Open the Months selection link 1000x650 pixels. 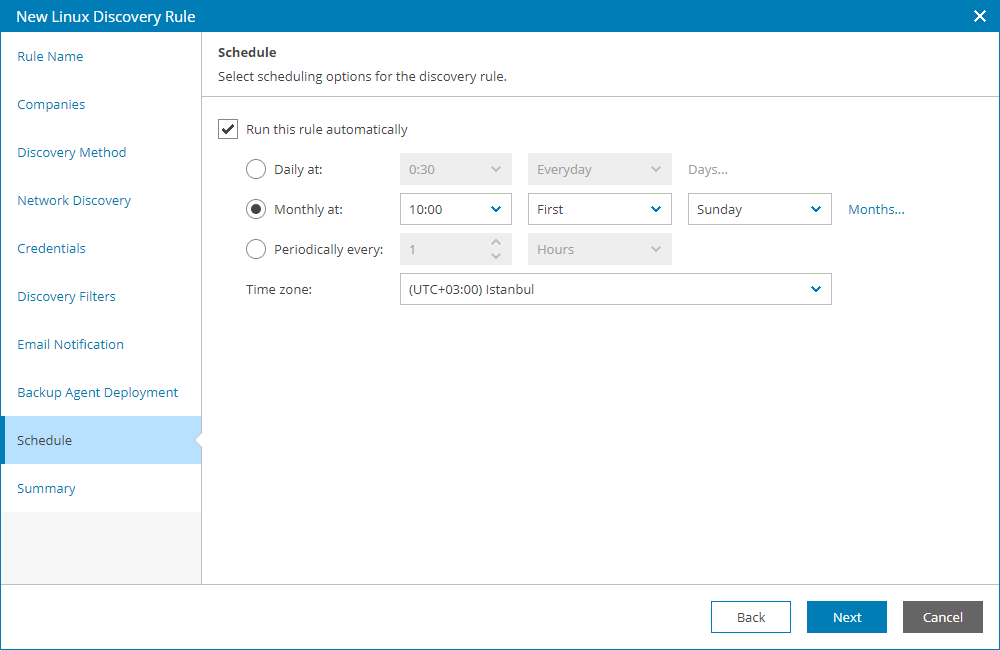(876, 209)
